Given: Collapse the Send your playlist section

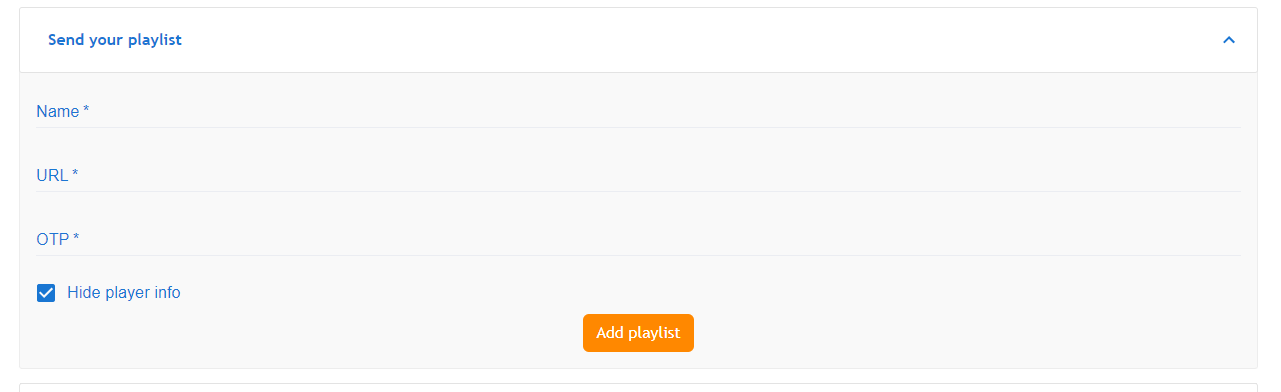Looking at the screenshot, I should pyautogui.click(x=1229, y=40).
